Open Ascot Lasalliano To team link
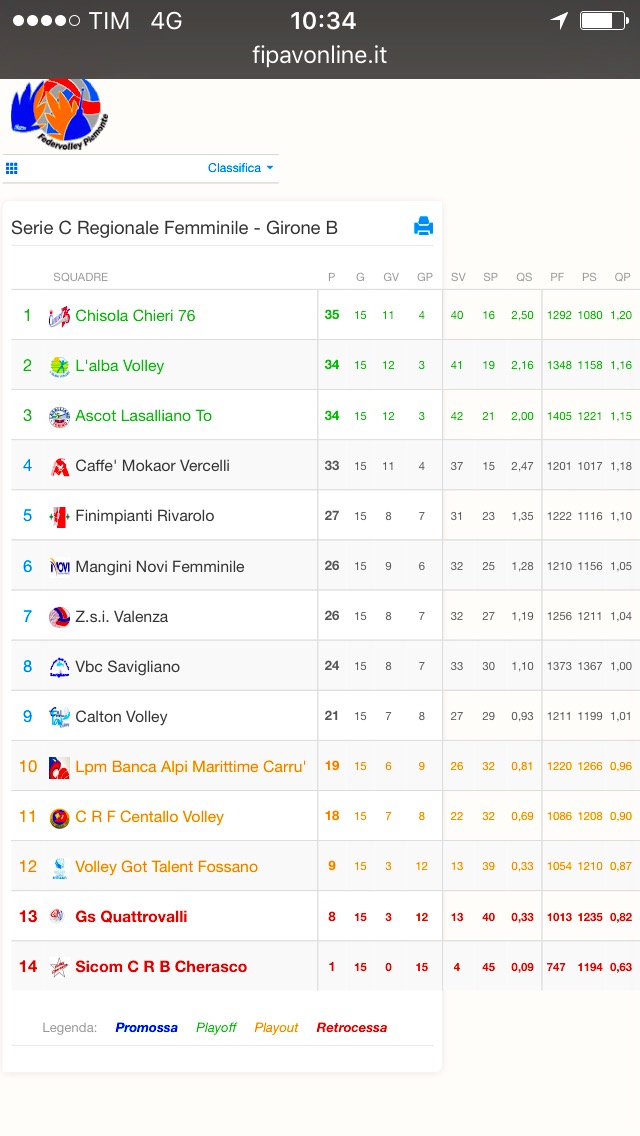Image resolution: width=640 pixels, height=1136 pixels. [144, 416]
